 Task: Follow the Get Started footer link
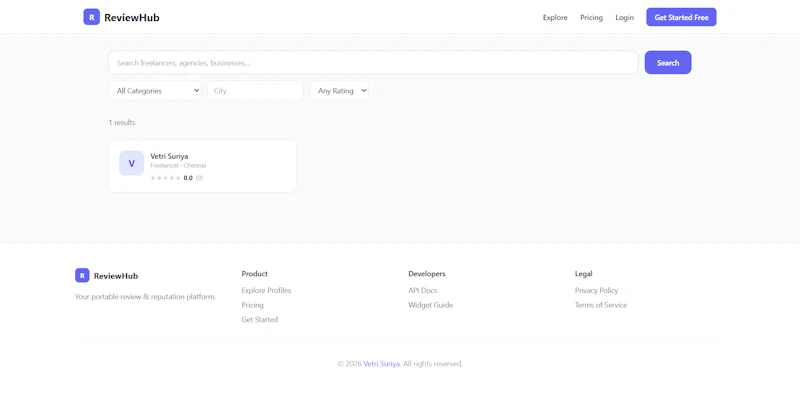(x=260, y=320)
